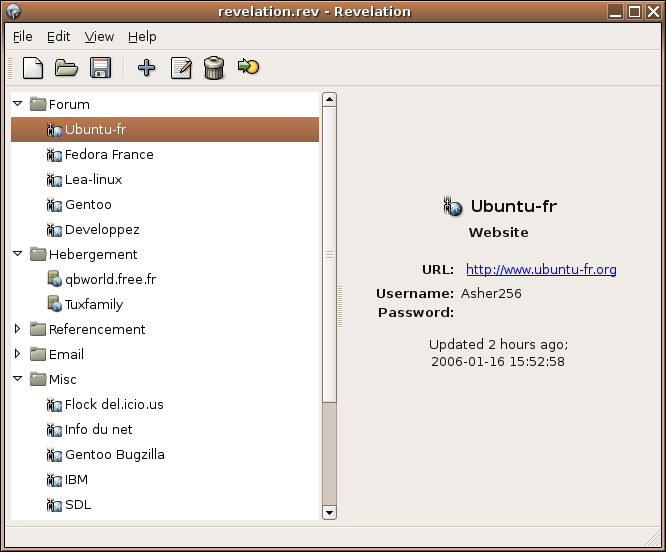The height and width of the screenshot is (552, 666).
Task: Click the website icon beside SDL
Action: 54,505
